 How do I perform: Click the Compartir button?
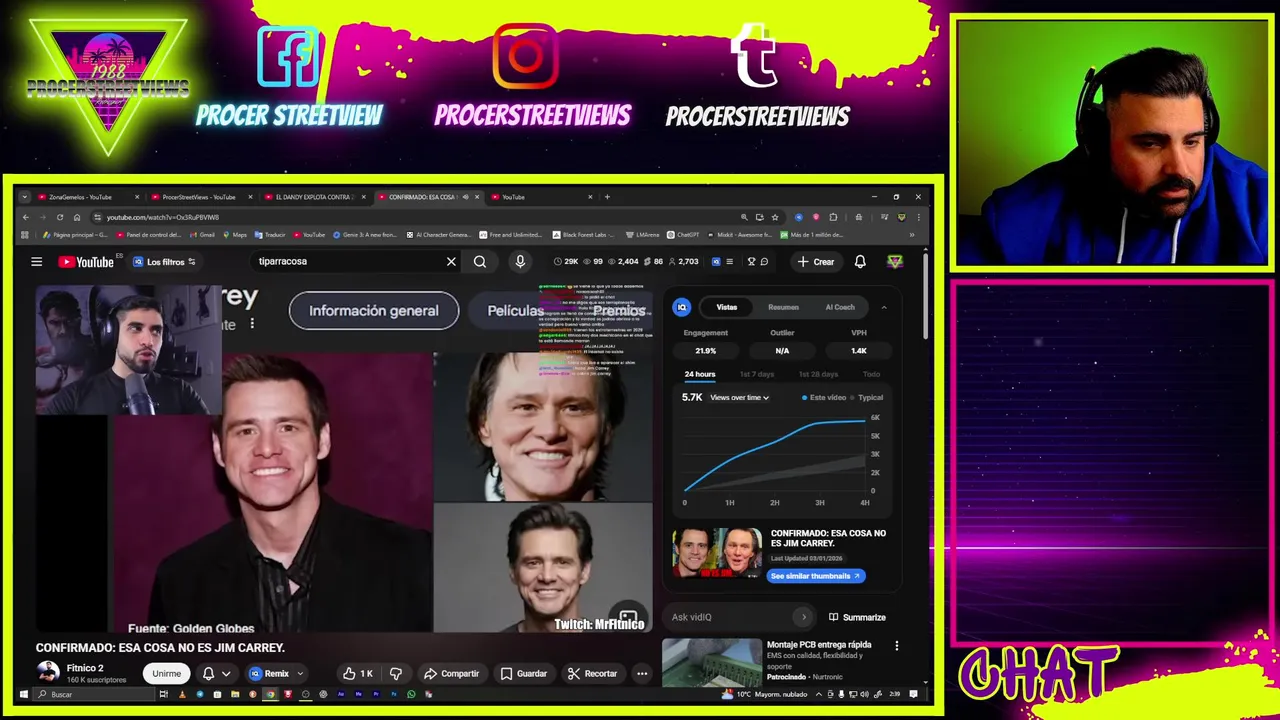pyautogui.click(x=451, y=674)
